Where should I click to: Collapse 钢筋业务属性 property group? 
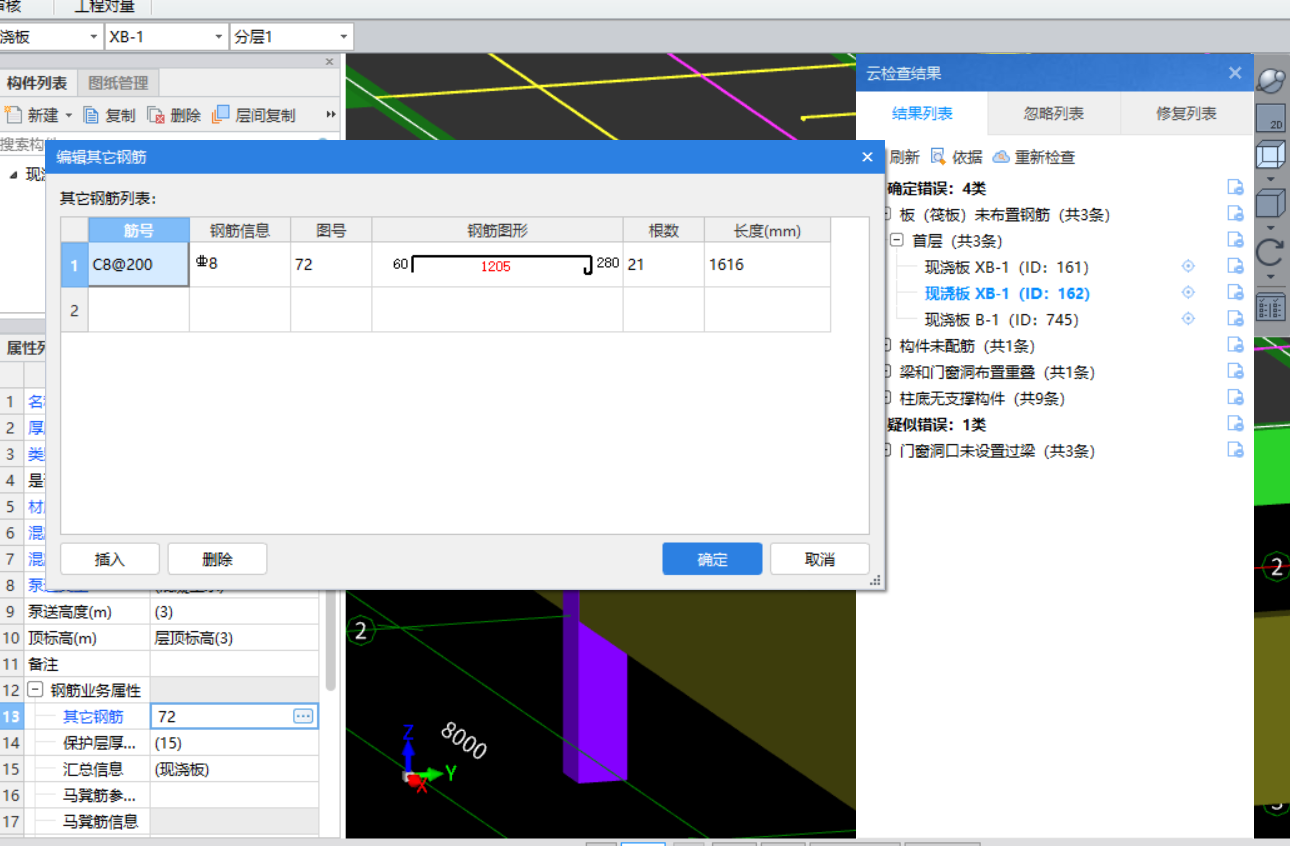pyautogui.click(x=36, y=690)
